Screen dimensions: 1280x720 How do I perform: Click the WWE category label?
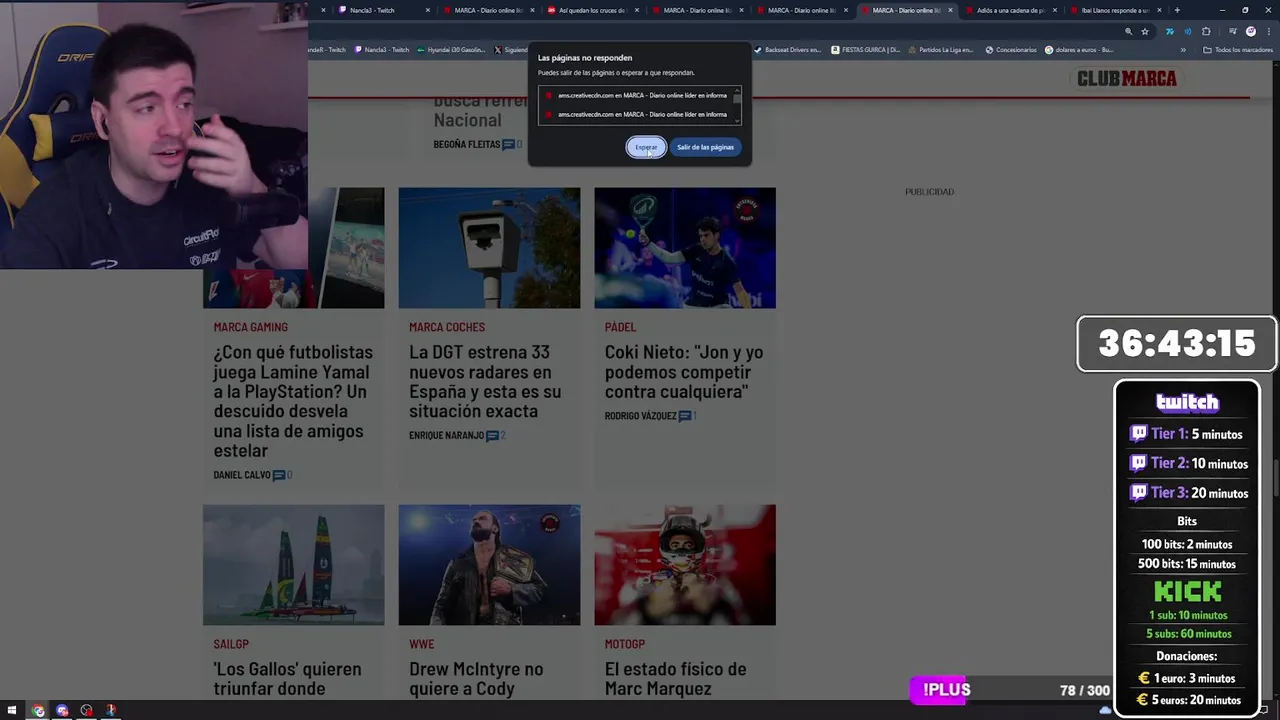coord(421,644)
